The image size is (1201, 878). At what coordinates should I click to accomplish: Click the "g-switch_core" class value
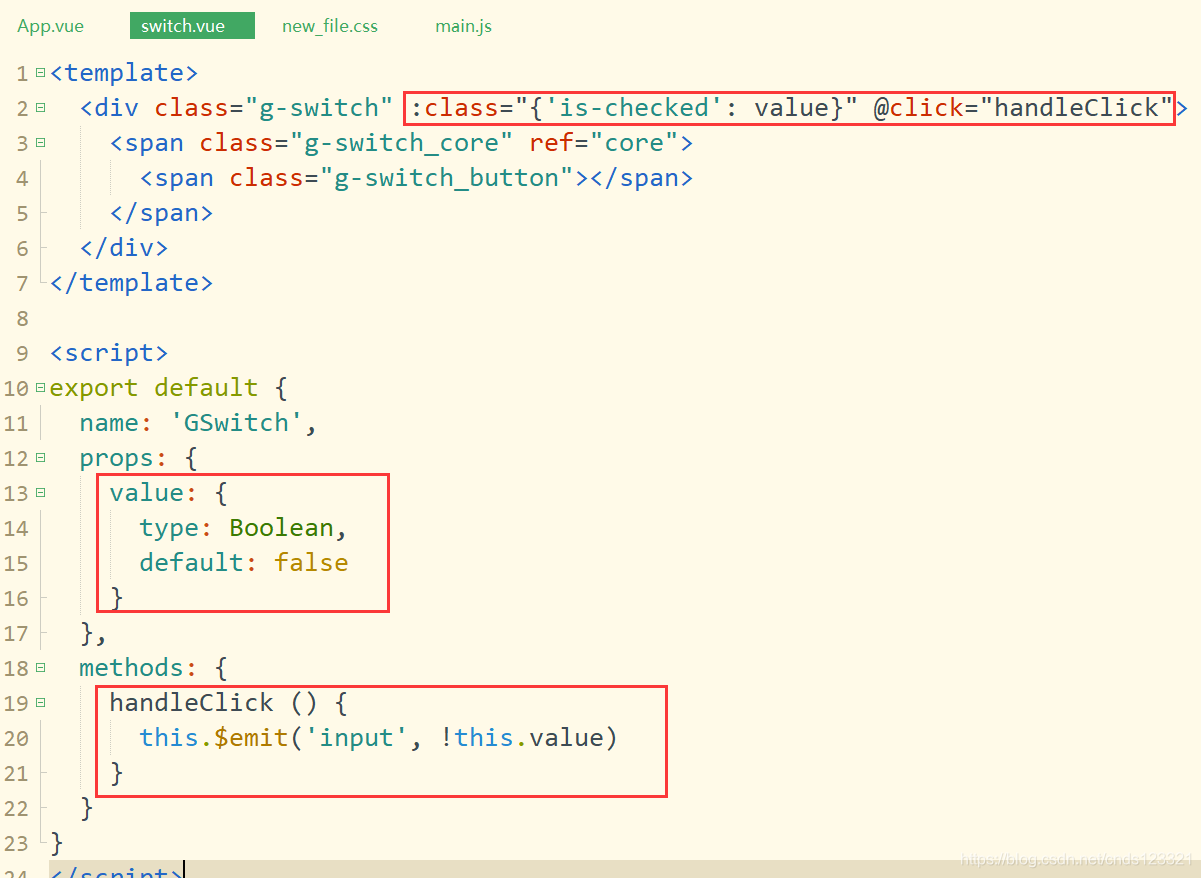[402, 143]
